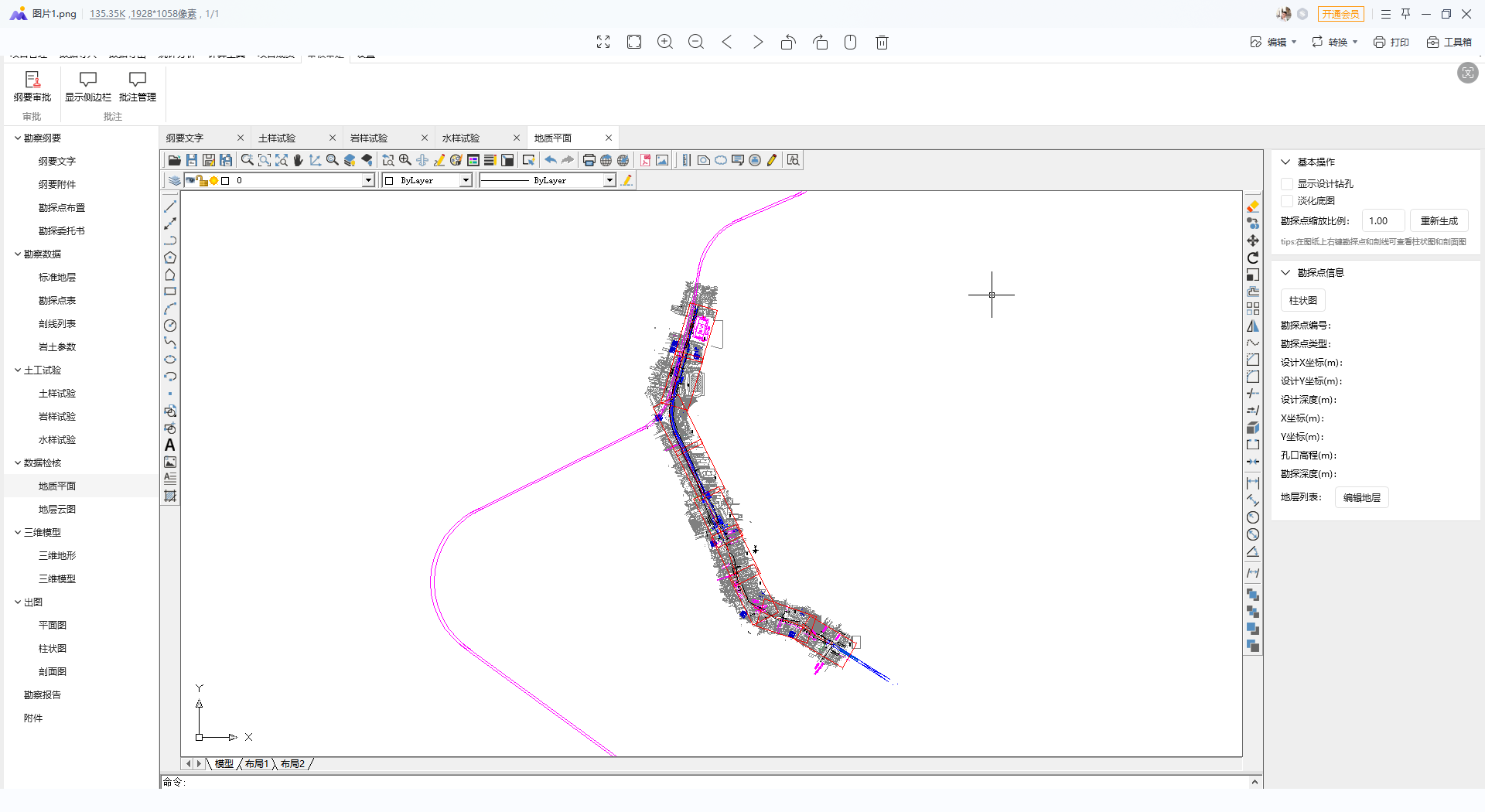Viewport: 1485px width, 812px height.
Task: Collapse the 勘察数据 tree node
Action: pyautogui.click(x=18, y=254)
